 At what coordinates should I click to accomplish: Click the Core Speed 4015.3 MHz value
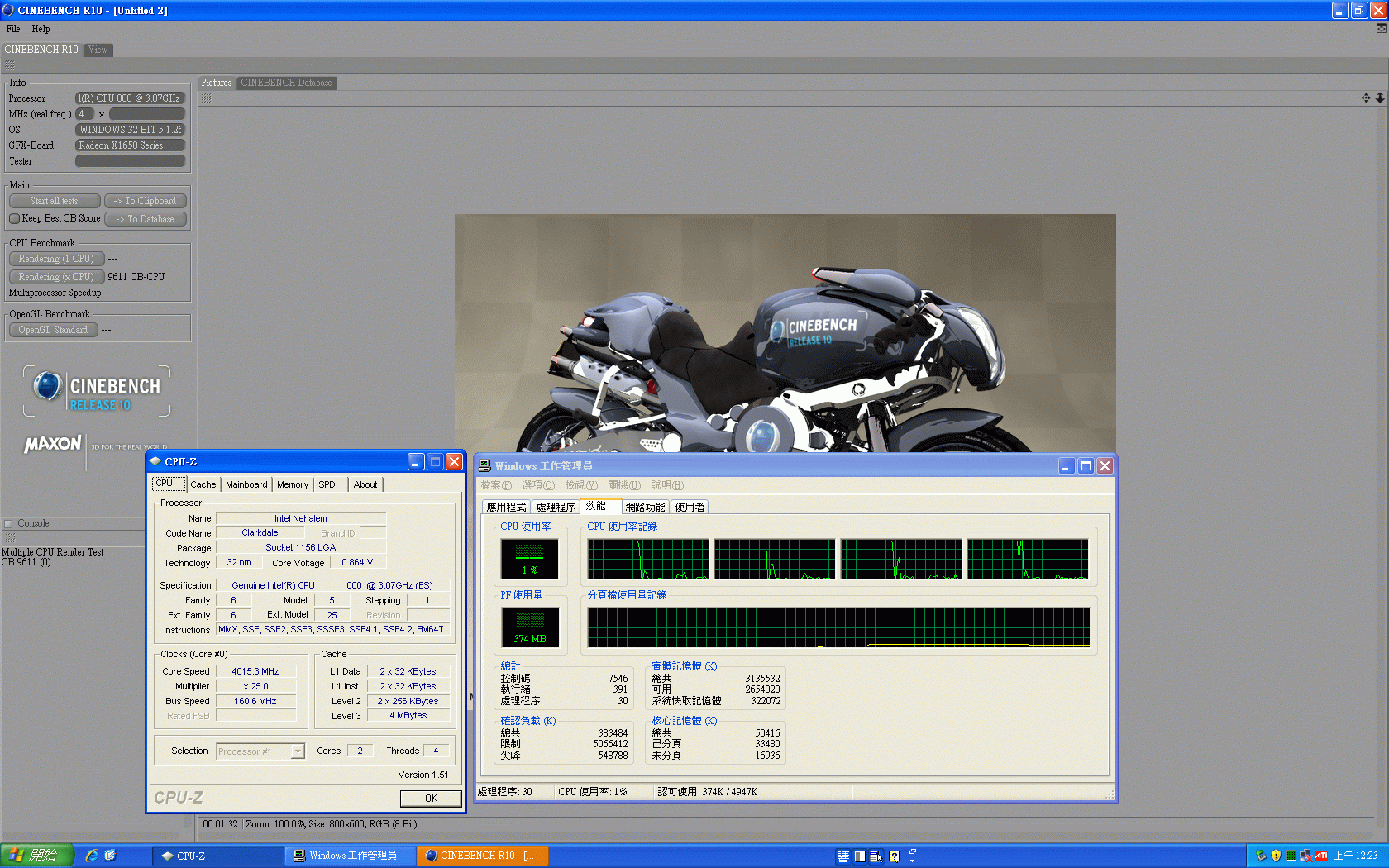pos(255,671)
